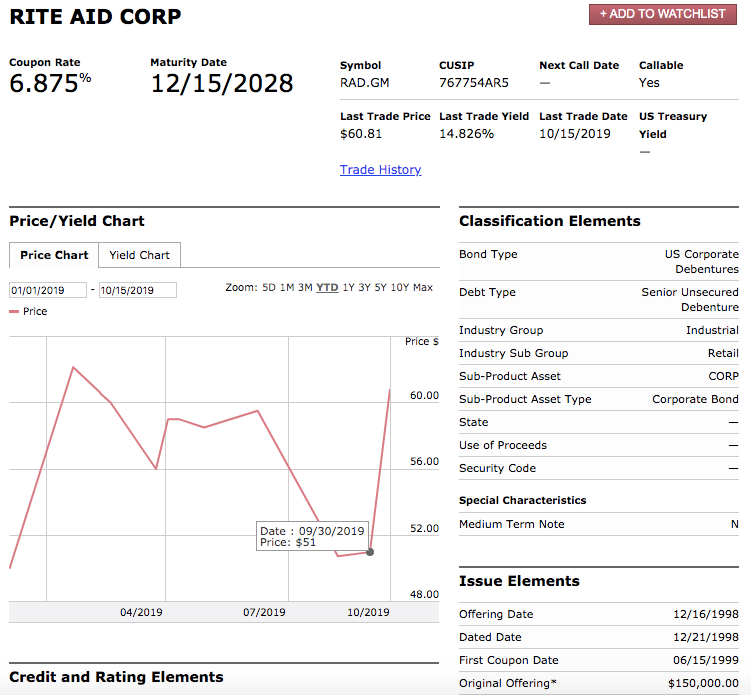Set chart zoom to 1Y
The image size is (751, 695).
[x=349, y=287]
